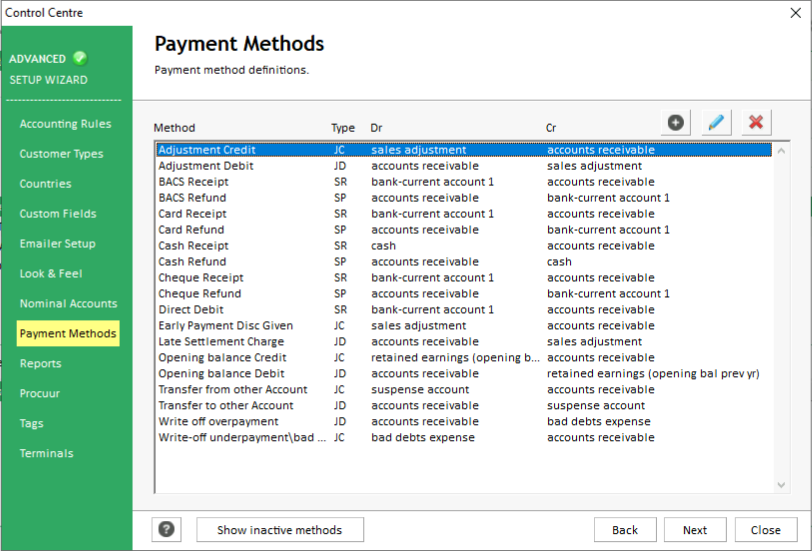Click the add payment method plus icon
Screen dimensions: 812x551
point(676,122)
